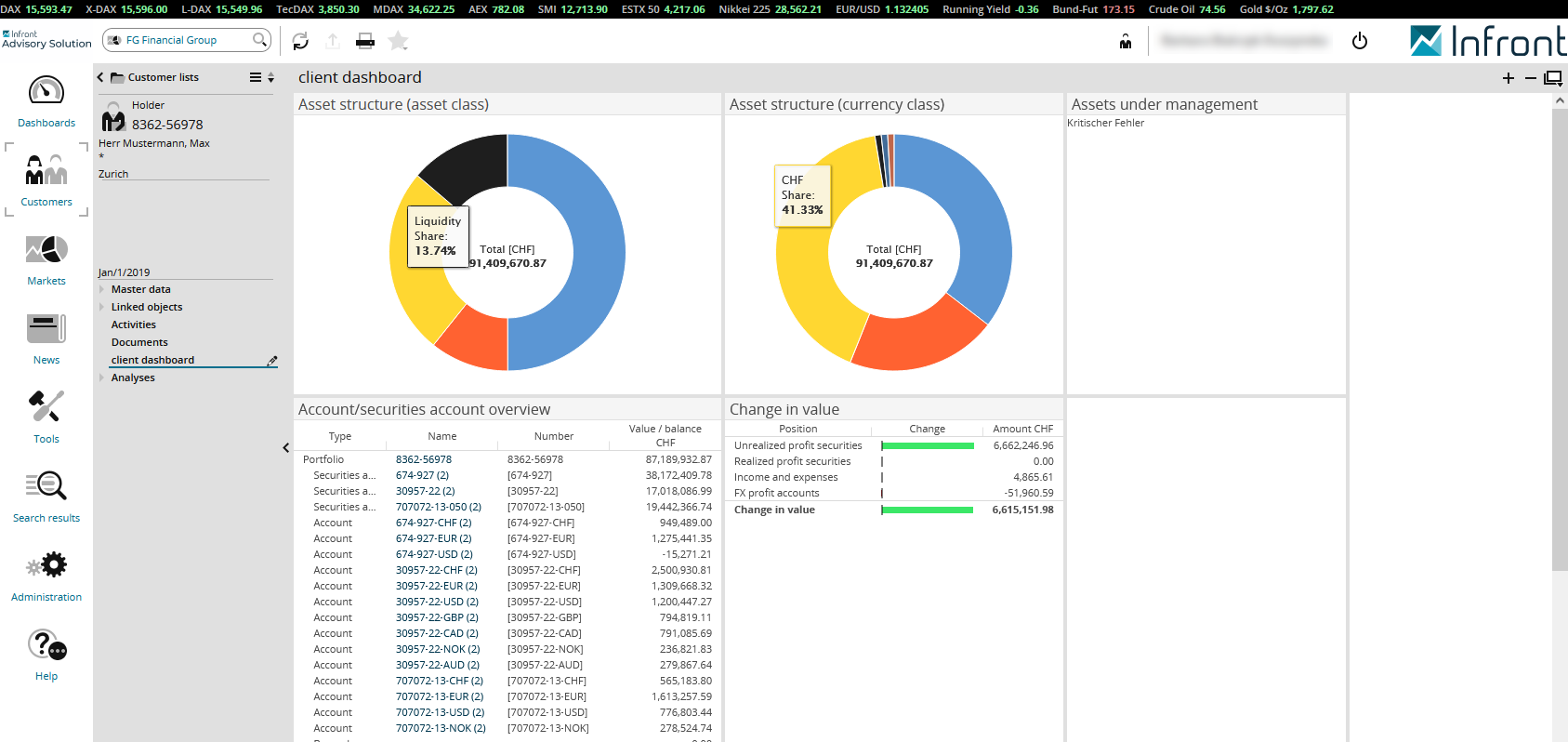Open the Dashboards section

click(x=46, y=102)
